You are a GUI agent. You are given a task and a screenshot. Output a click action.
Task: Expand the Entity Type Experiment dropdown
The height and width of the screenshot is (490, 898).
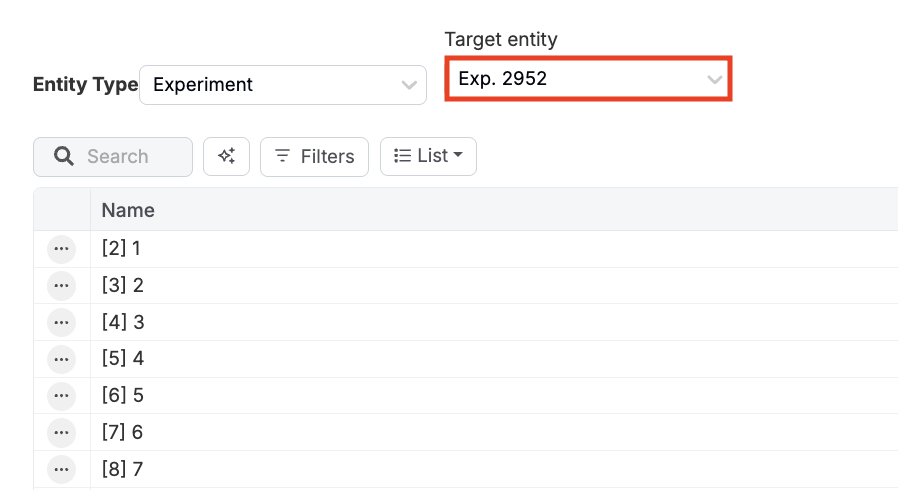pos(283,85)
